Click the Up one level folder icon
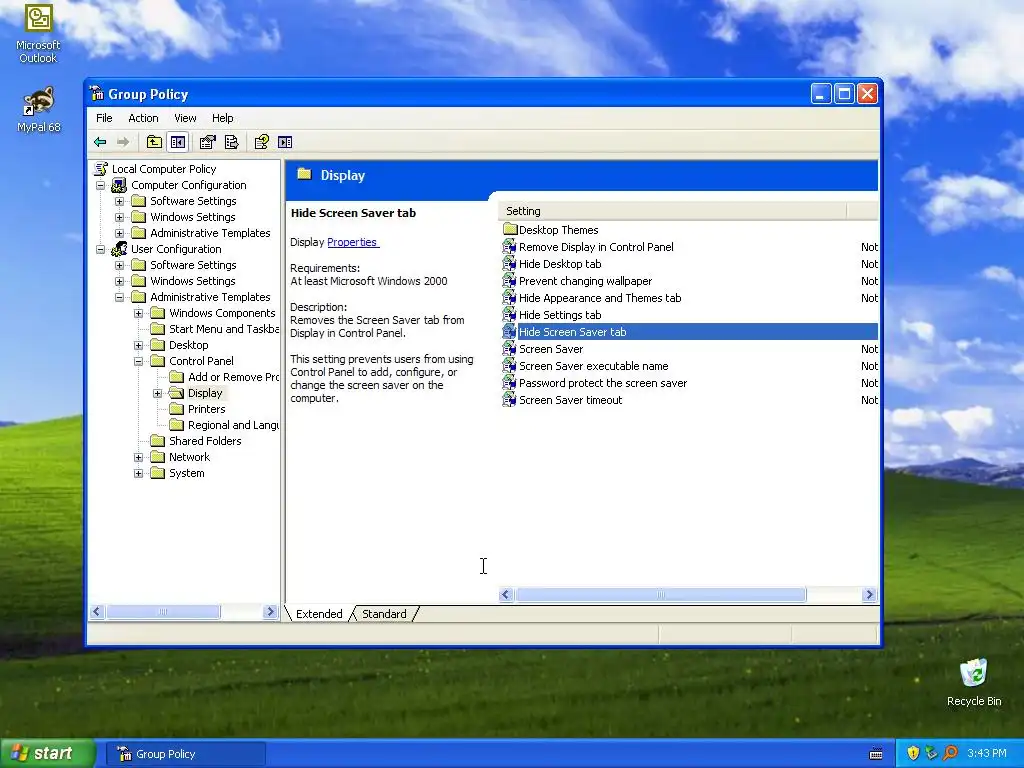Screen dimensions: 1024x768 (154, 142)
